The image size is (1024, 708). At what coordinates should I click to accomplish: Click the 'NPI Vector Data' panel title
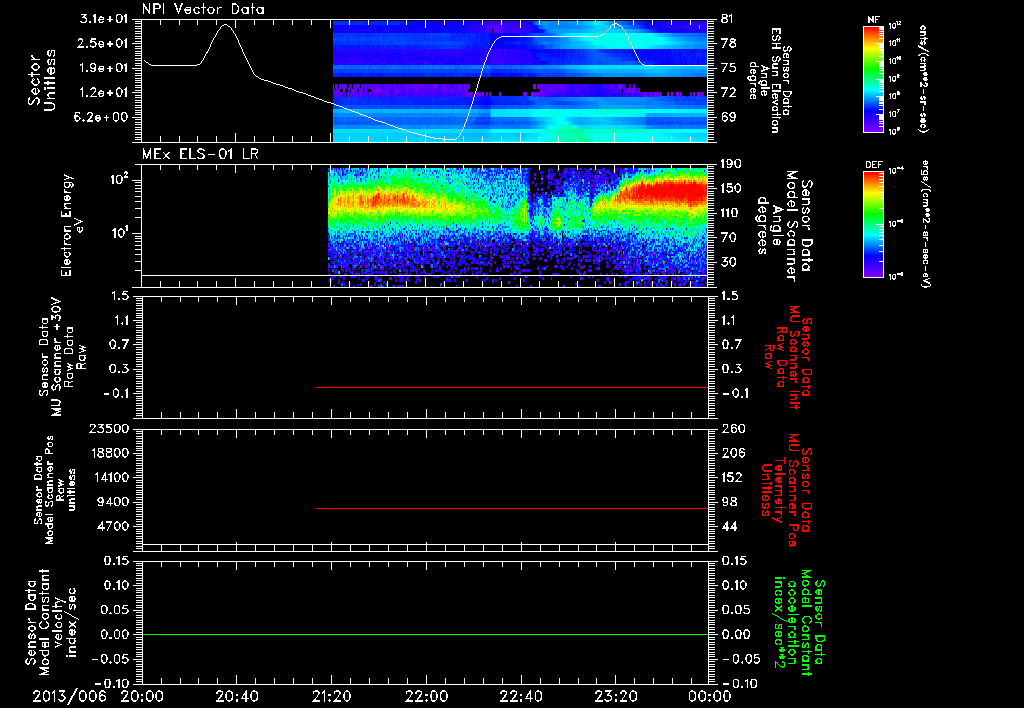[x=204, y=9]
